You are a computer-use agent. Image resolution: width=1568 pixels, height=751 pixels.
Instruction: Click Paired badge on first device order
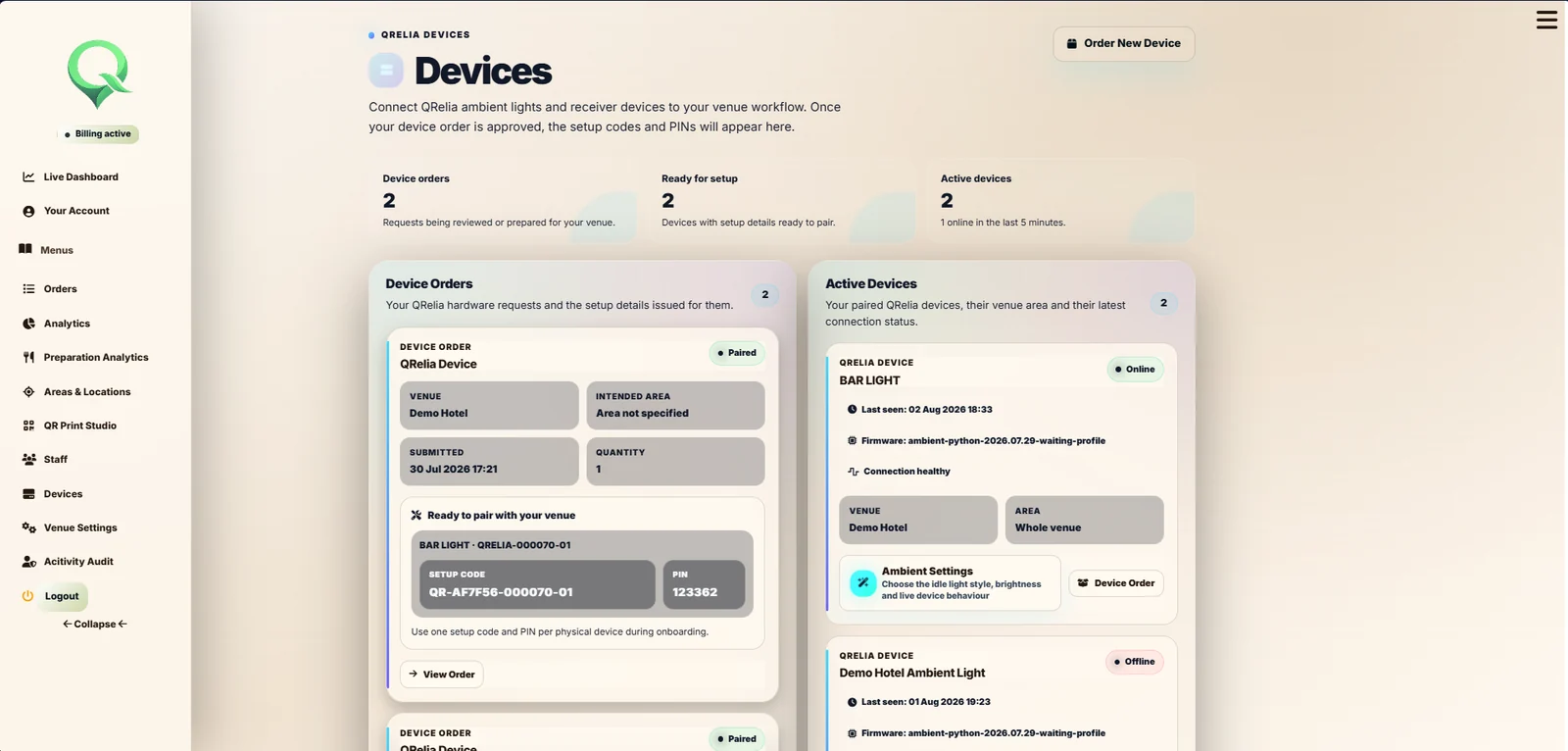click(737, 353)
